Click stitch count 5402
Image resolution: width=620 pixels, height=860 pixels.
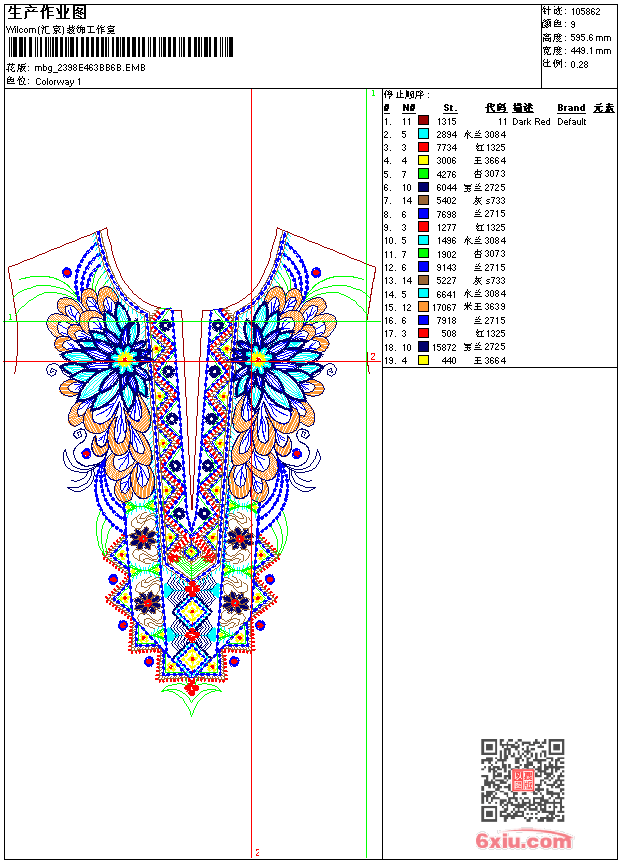click(x=447, y=201)
